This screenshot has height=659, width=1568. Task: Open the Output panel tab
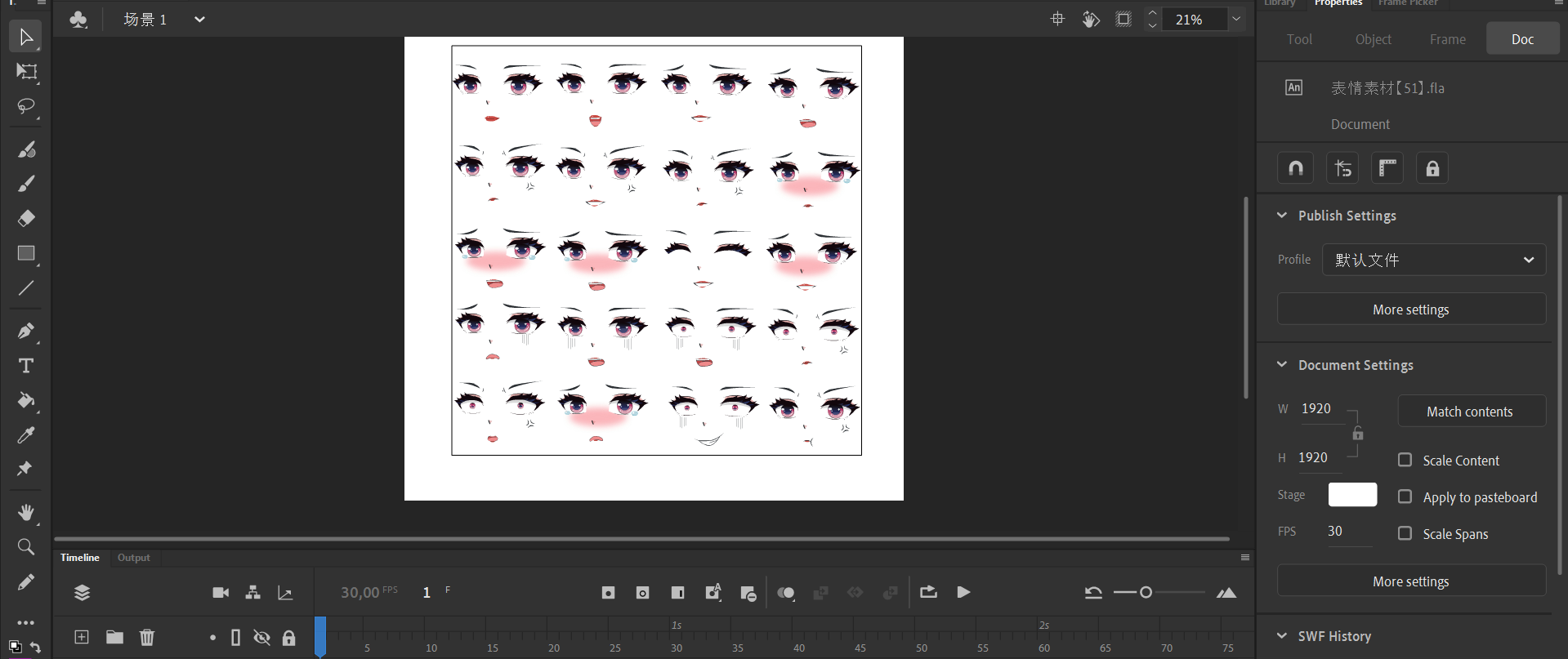(x=133, y=558)
